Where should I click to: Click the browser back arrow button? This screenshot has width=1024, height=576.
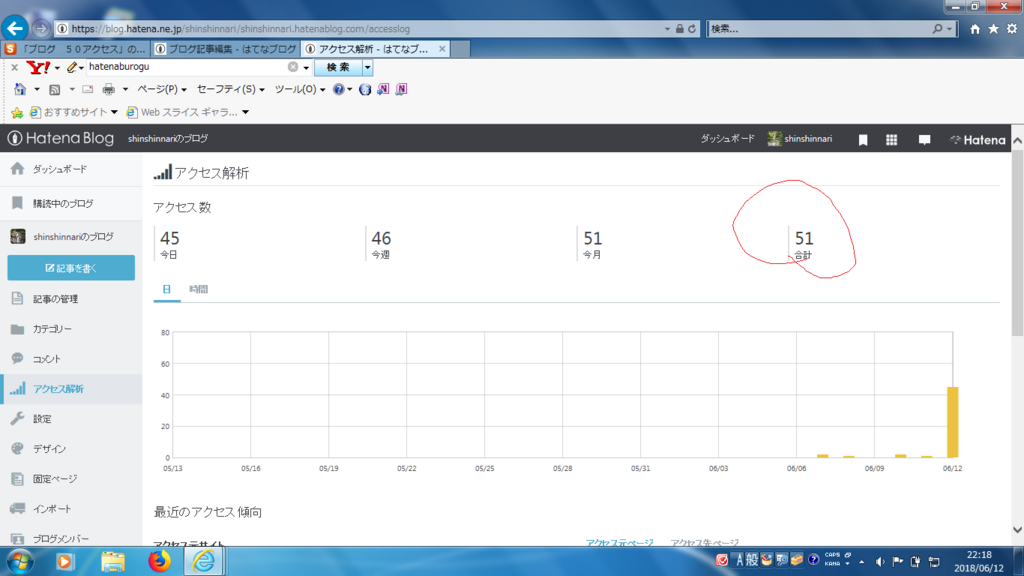tap(15, 29)
